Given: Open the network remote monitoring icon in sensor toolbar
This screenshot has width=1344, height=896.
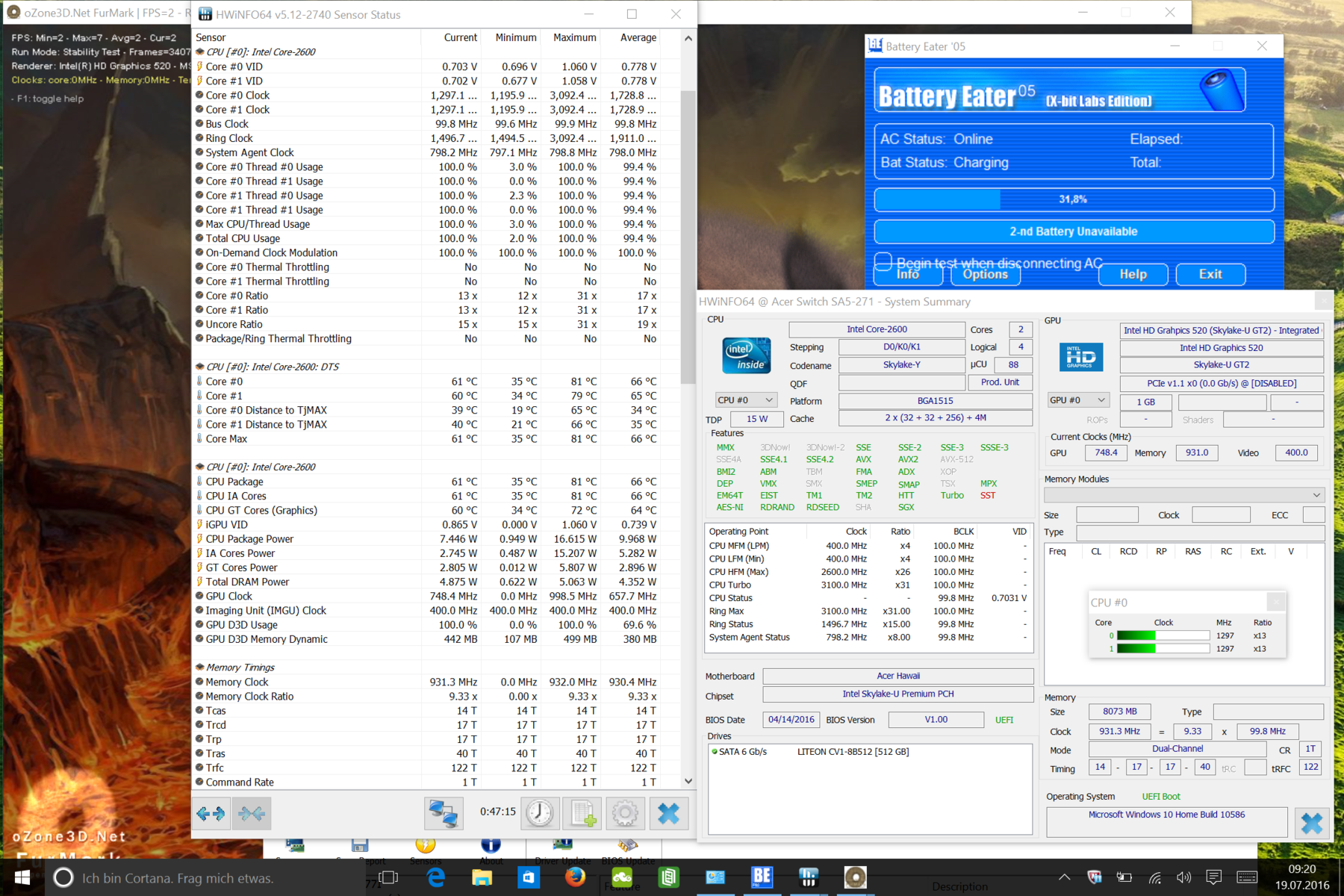Looking at the screenshot, I should coord(443,813).
